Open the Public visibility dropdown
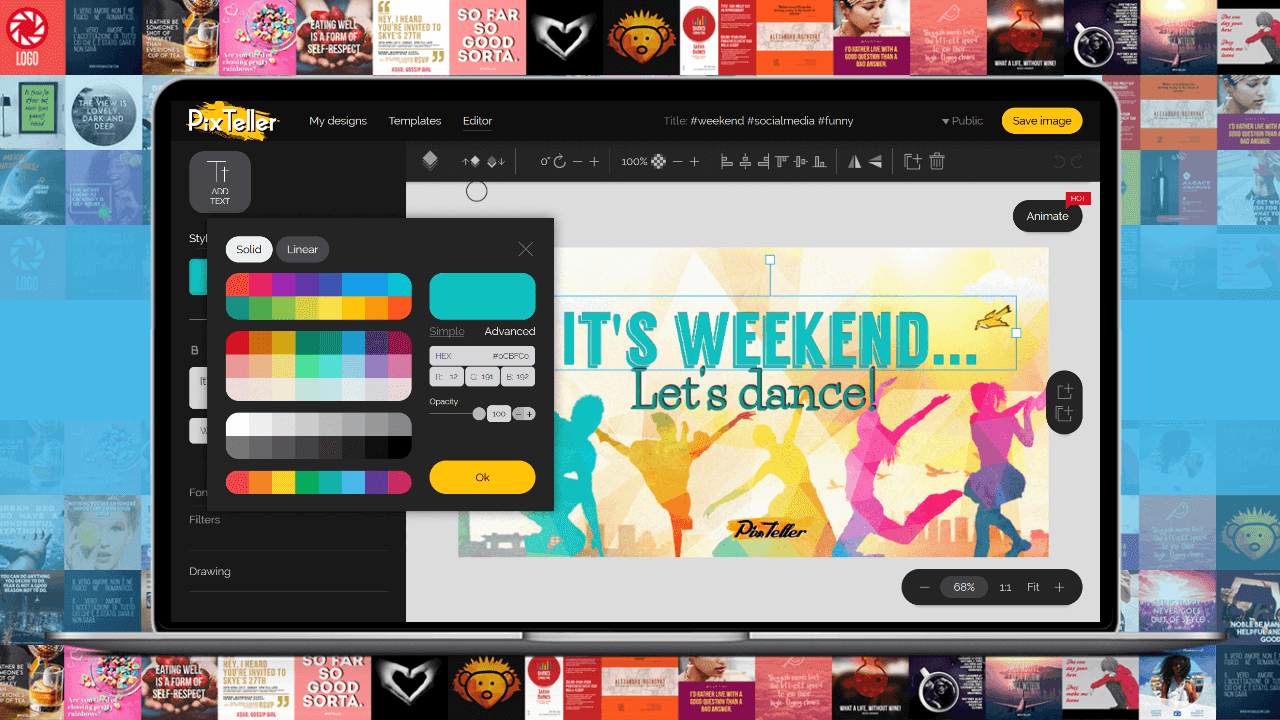Image resolution: width=1280 pixels, height=720 pixels. coord(962,121)
